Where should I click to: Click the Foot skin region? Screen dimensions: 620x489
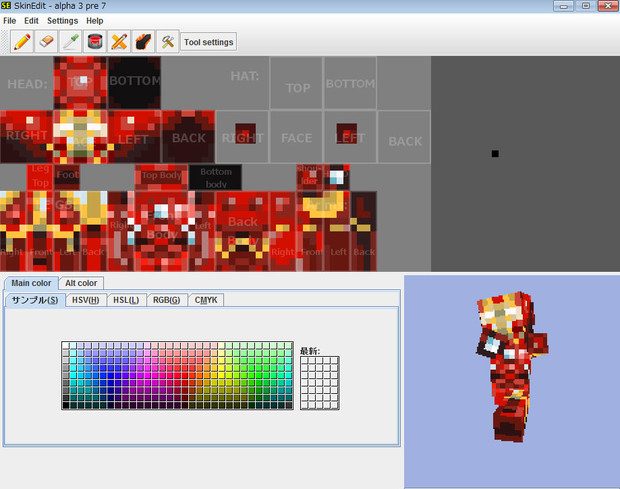(67, 177)
